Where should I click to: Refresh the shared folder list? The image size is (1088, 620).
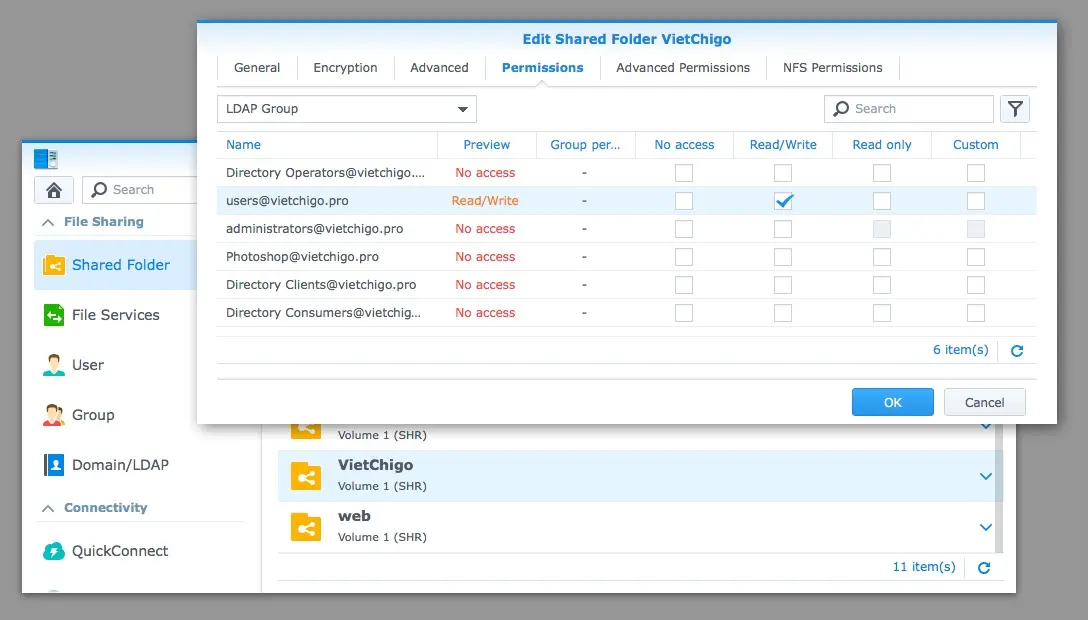984,567
